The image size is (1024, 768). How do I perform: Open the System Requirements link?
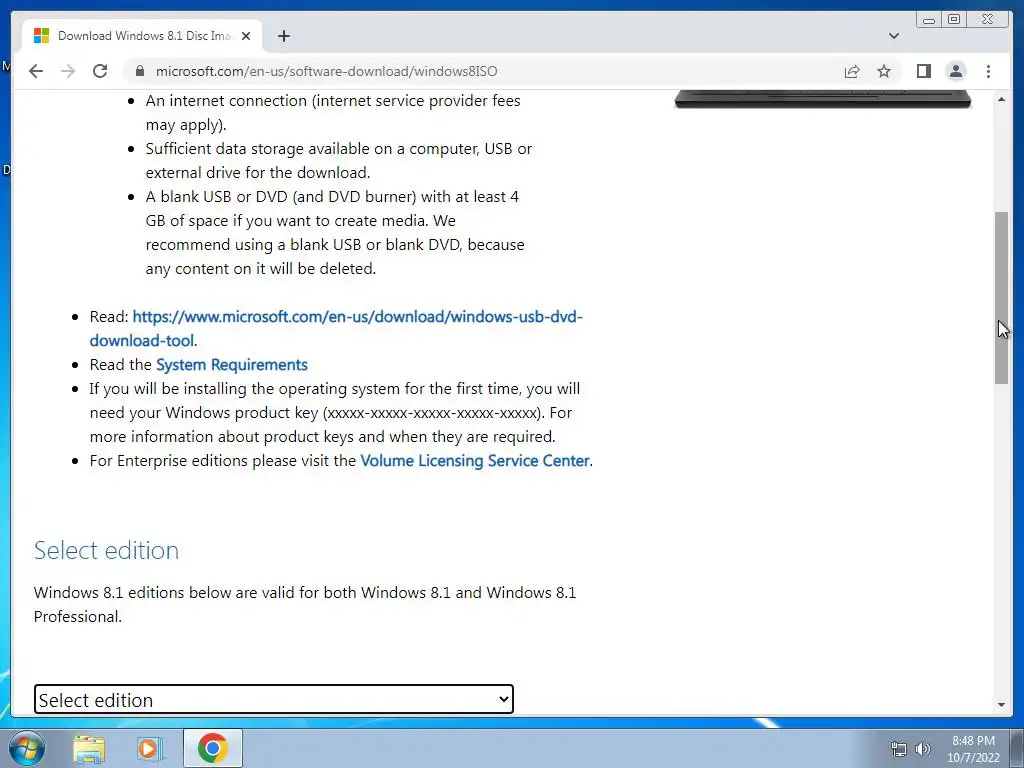click(x=232, y=364)
